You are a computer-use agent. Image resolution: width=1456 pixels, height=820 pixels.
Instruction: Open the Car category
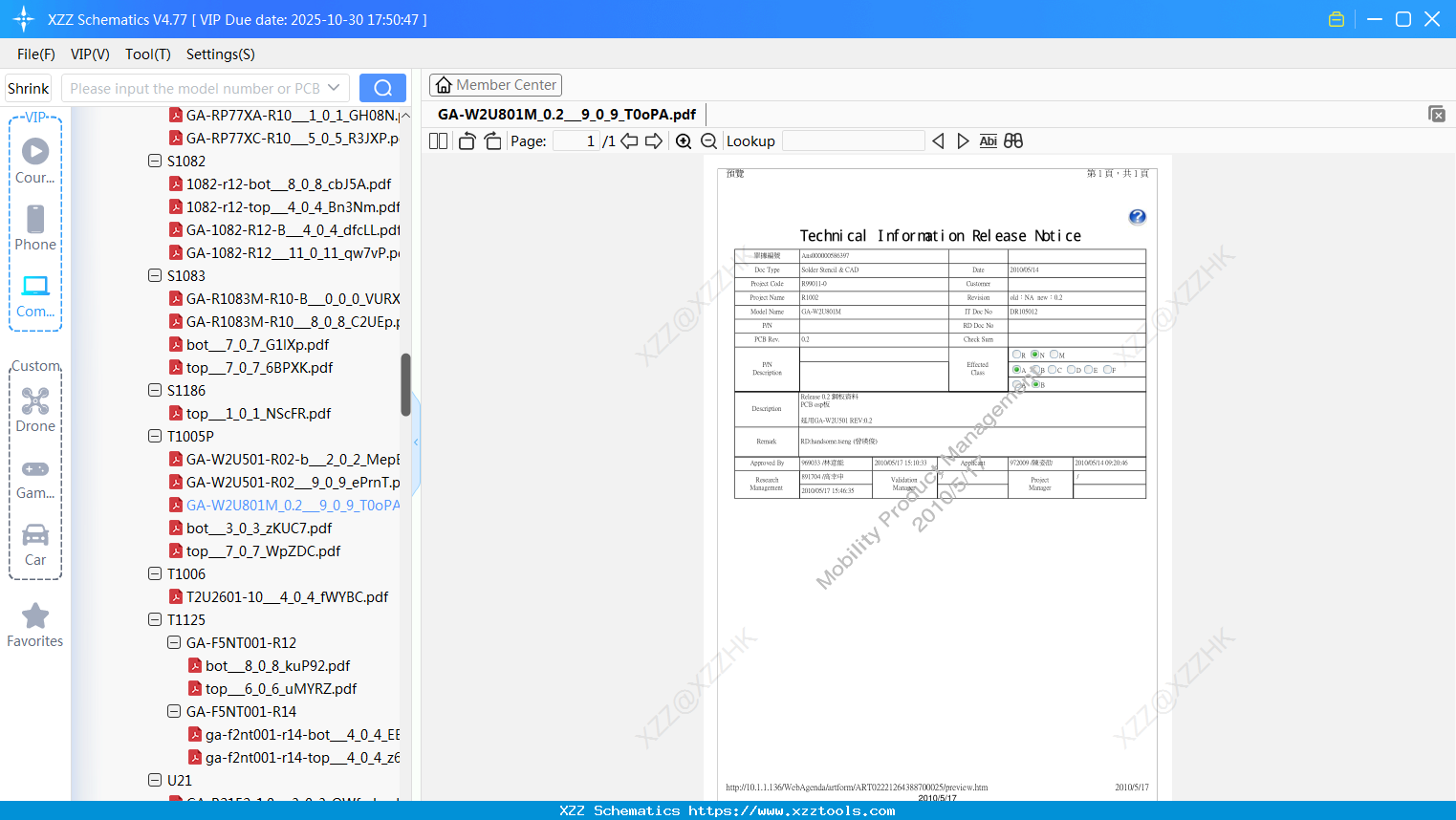pos(35,544)
